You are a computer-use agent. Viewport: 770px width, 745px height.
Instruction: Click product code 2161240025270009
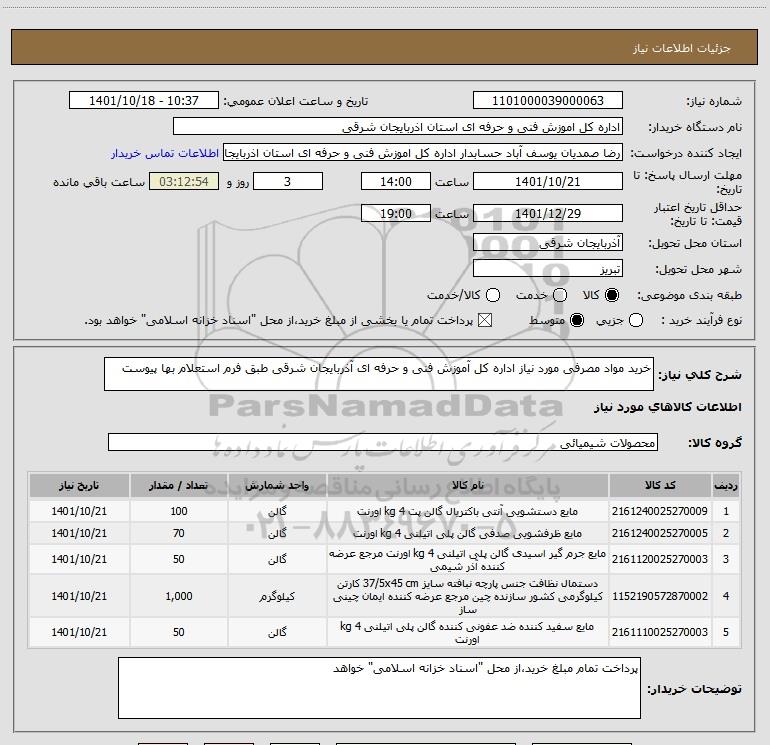pyautogui.click(x=660, y=511)
